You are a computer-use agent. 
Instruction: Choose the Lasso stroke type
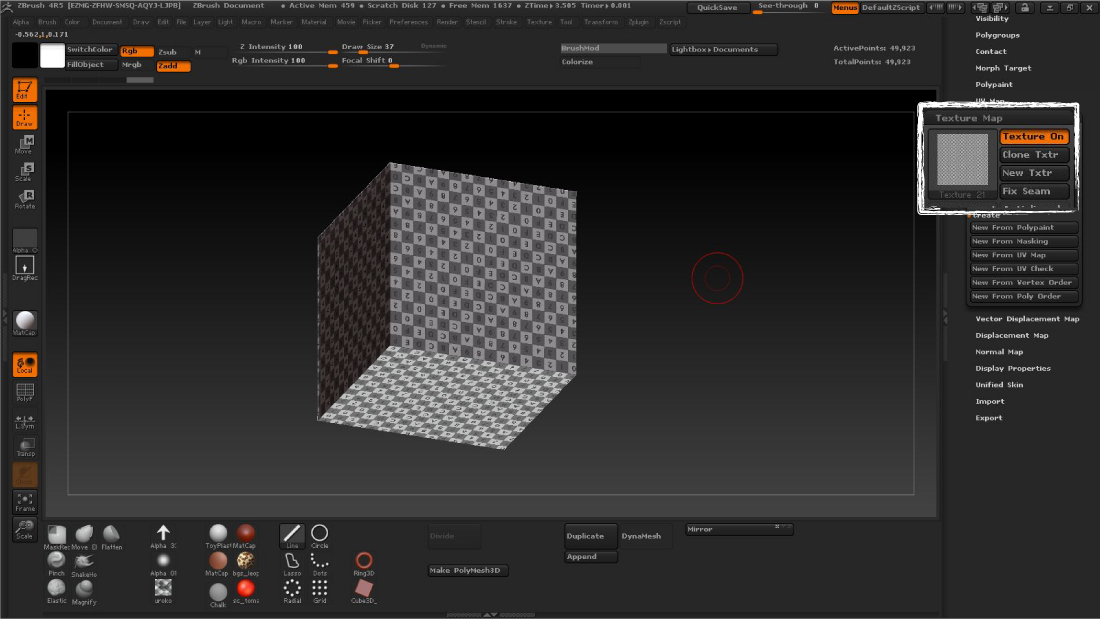point(292,562)
